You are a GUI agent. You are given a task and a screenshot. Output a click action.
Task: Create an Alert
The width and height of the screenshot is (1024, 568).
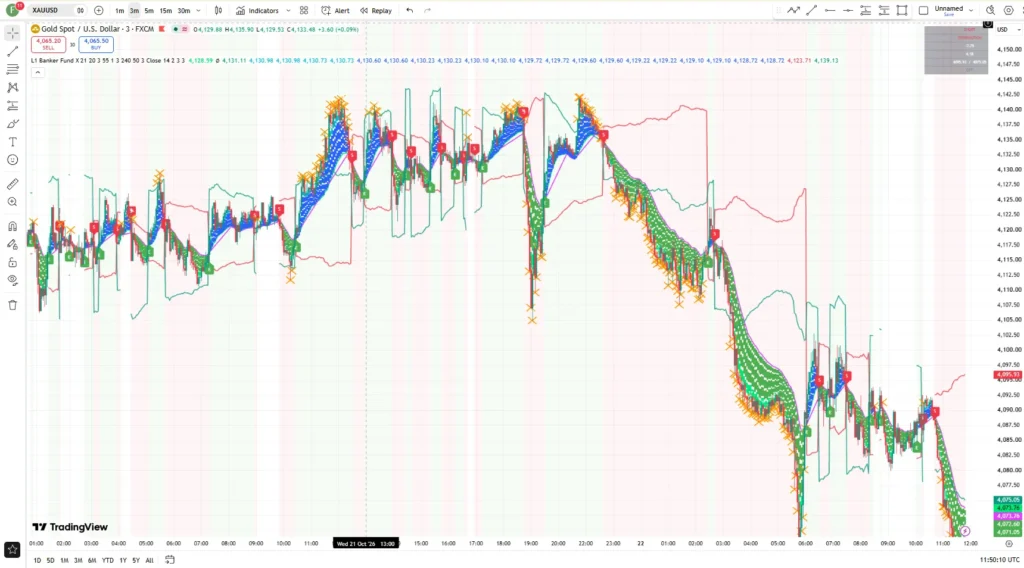(335, 10)
